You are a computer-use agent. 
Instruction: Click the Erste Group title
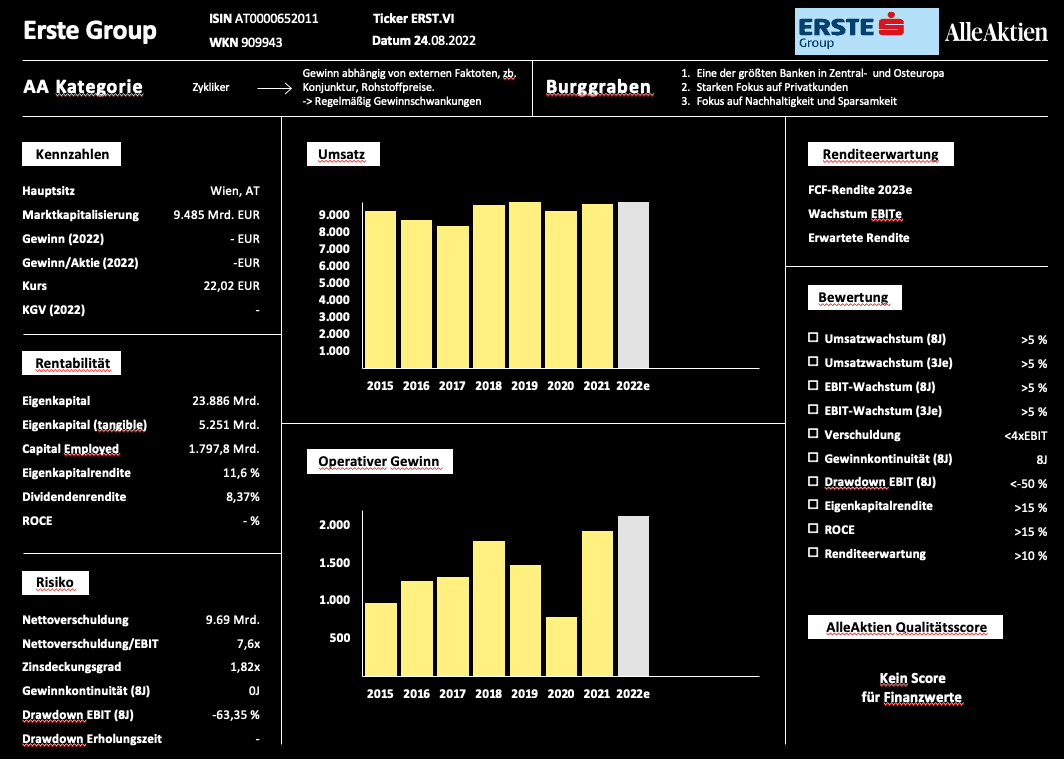point(90,31)
